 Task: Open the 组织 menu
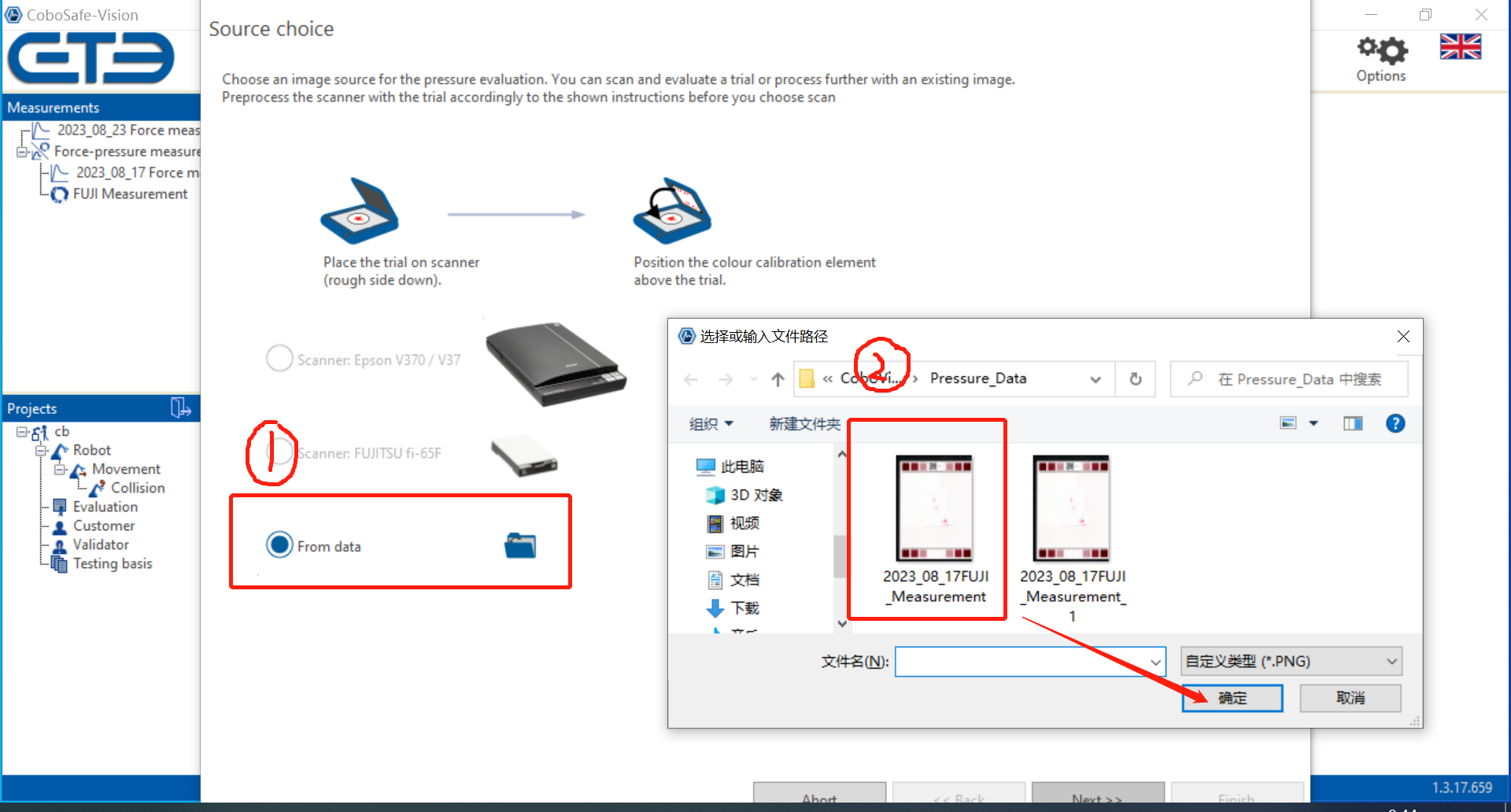click(x=711, y=424)
